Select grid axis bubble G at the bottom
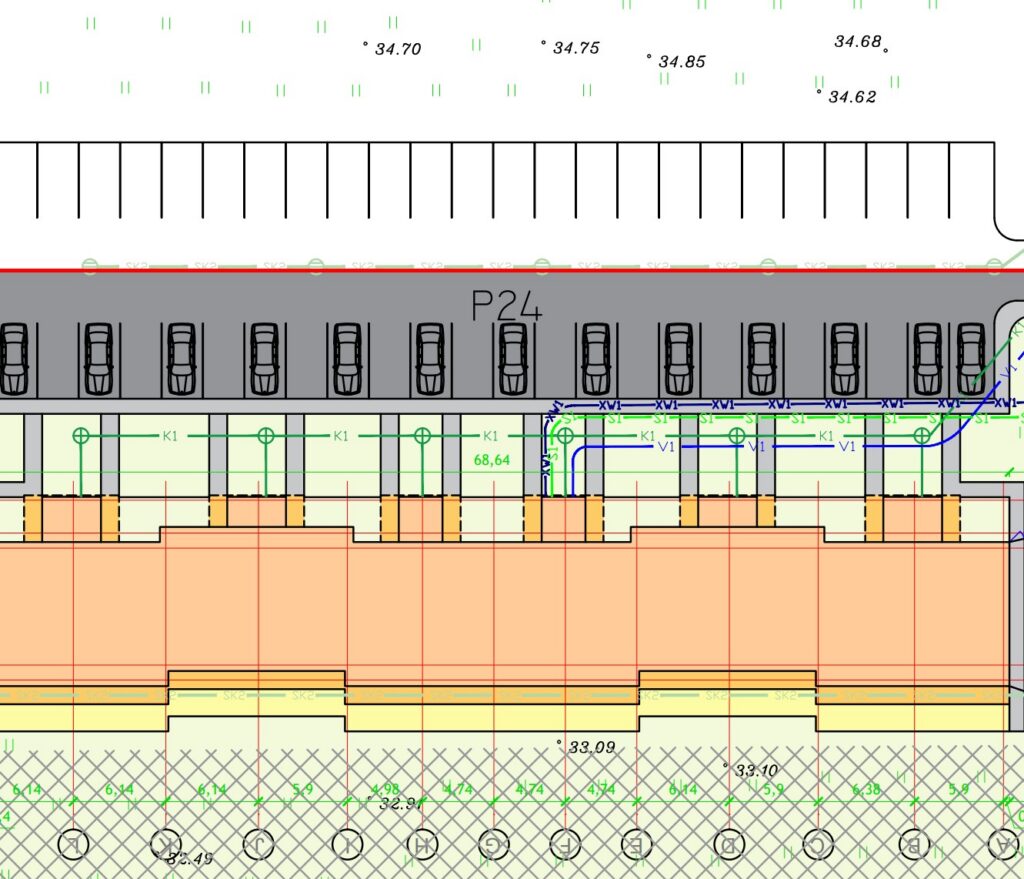Image resolution: width=1024 pixels, height=879 pixels. (489, 845)
